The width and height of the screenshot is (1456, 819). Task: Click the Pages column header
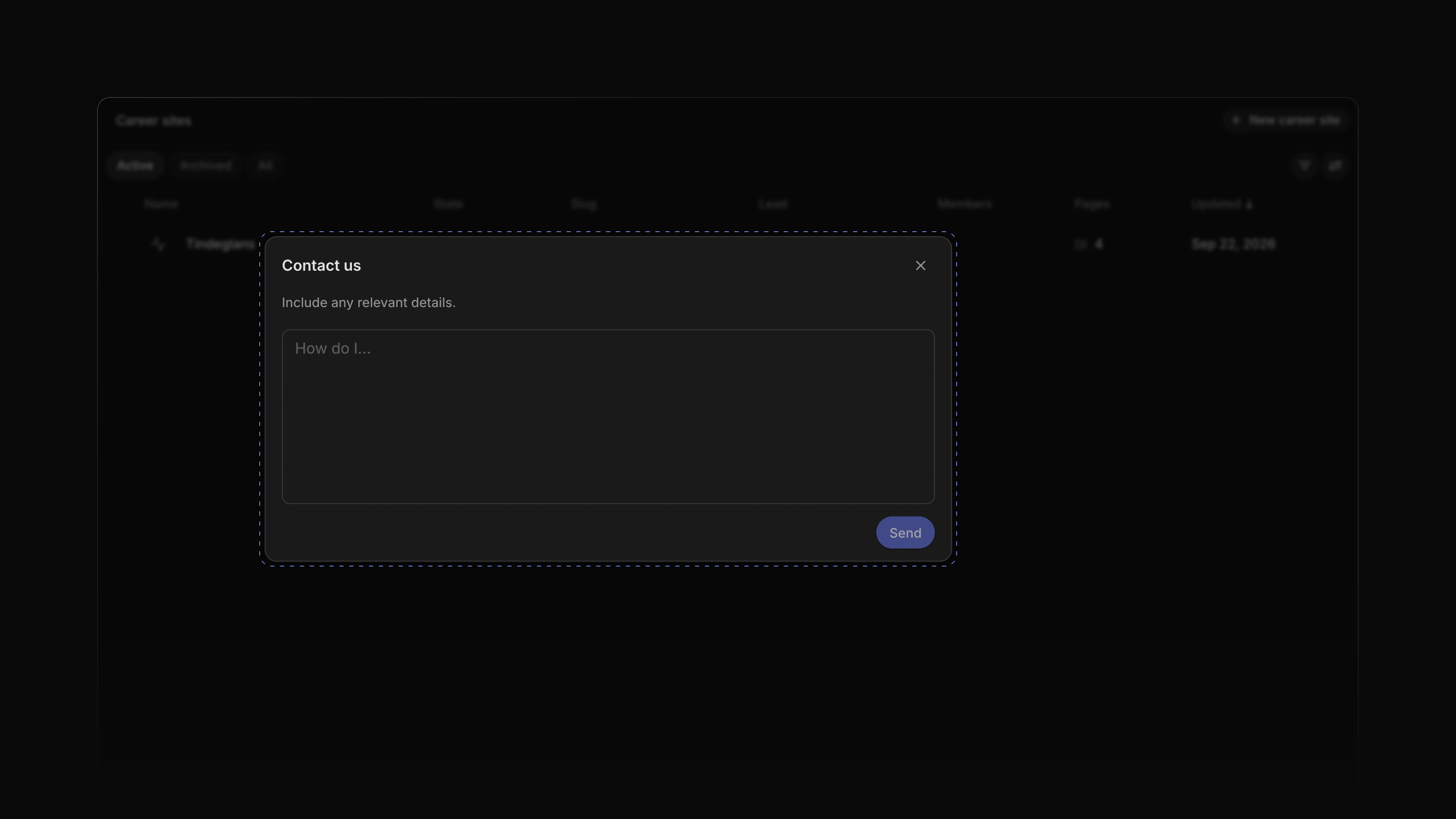(x=1092, y=204)
